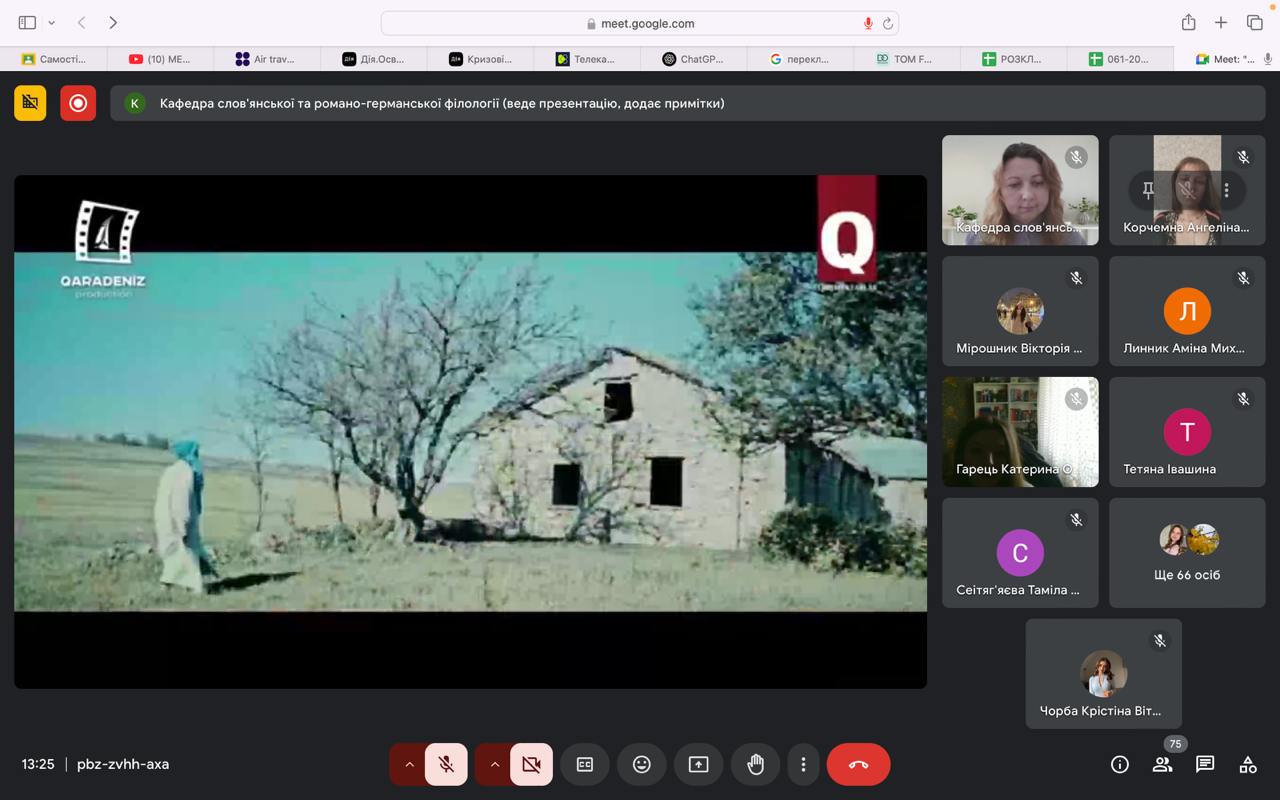Select the Тетяна Івашина participant tile

1187,432
